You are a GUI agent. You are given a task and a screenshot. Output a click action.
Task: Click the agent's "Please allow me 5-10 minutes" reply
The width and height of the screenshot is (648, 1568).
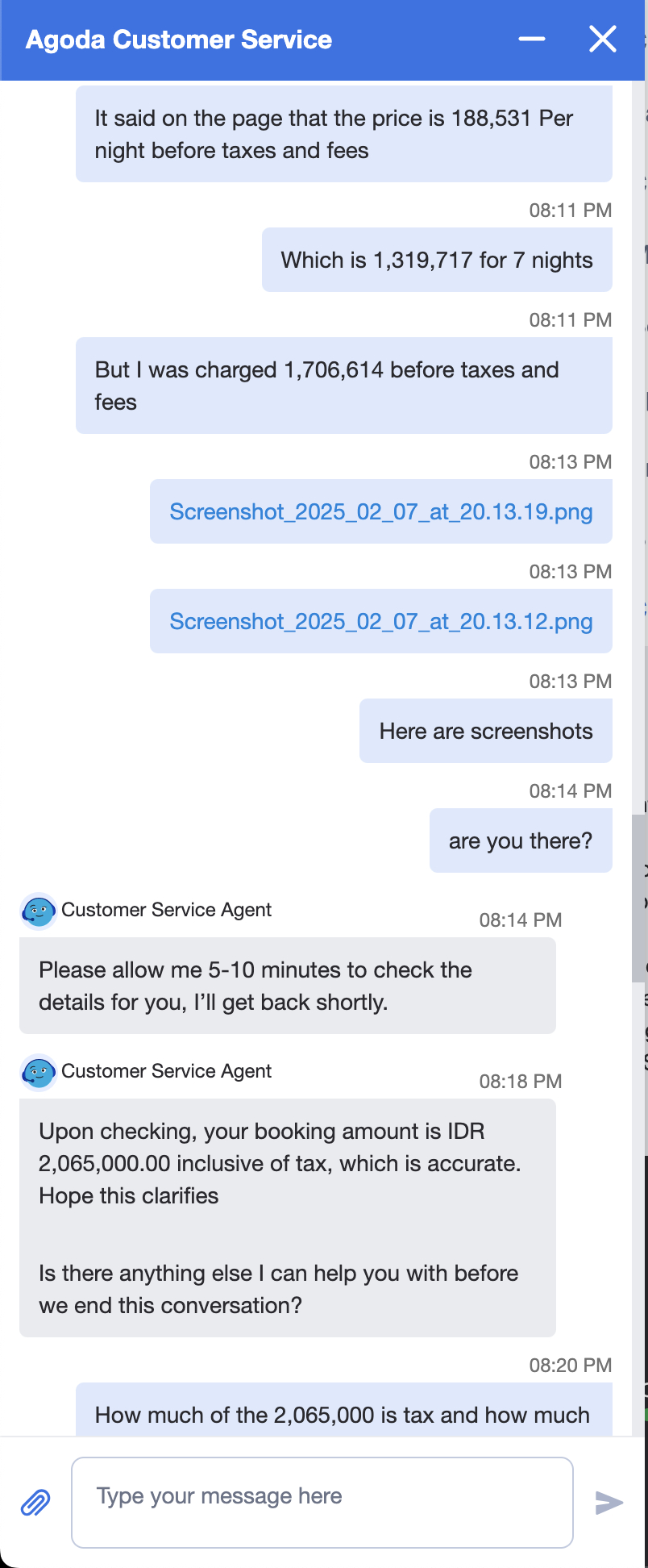click(288, 986)
